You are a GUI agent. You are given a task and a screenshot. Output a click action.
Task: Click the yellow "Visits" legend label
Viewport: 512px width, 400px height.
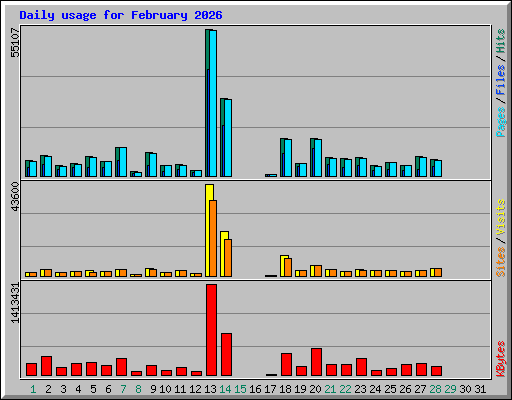pyautogui.click(x=500, y=217)
